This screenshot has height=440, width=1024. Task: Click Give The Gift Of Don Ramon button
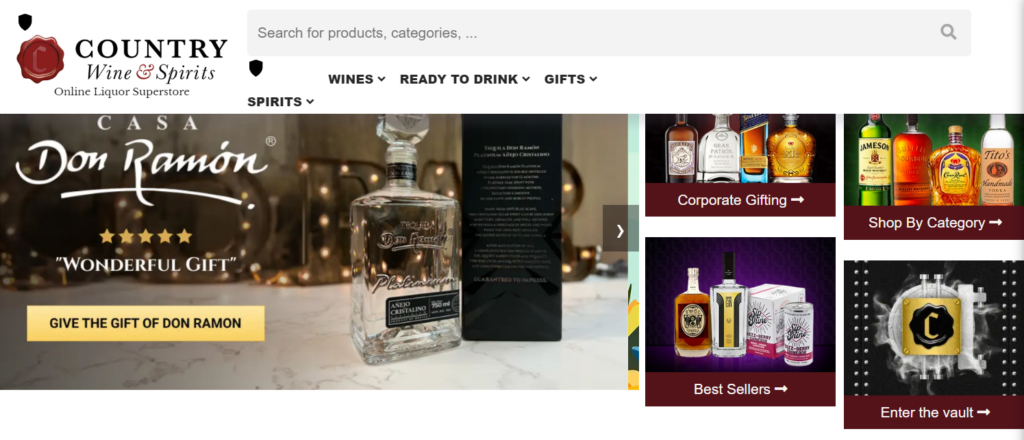(146, 323)
